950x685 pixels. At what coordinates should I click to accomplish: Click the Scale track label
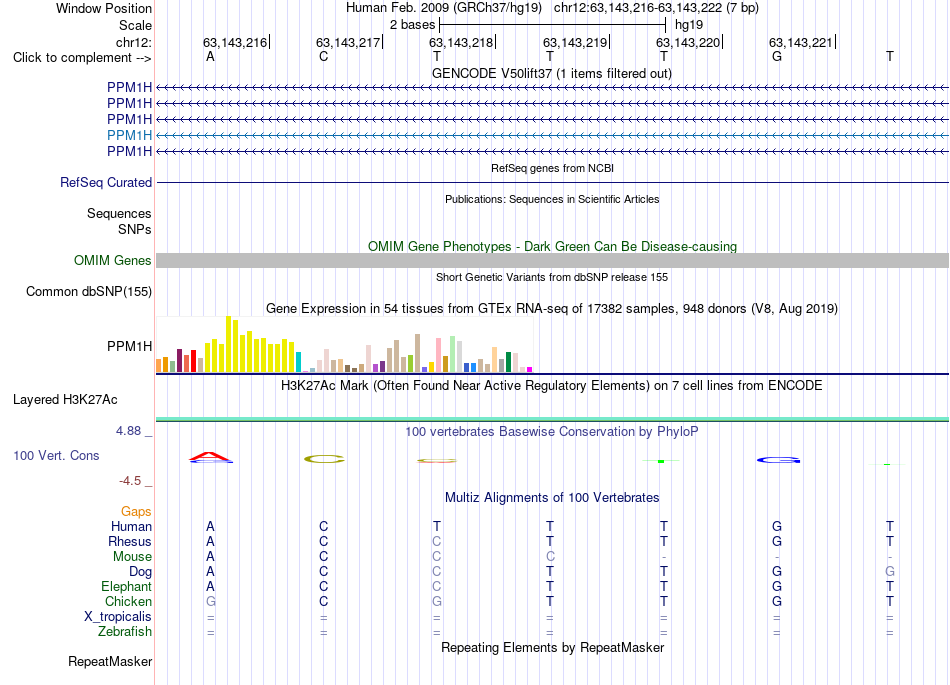coord(135,25)
